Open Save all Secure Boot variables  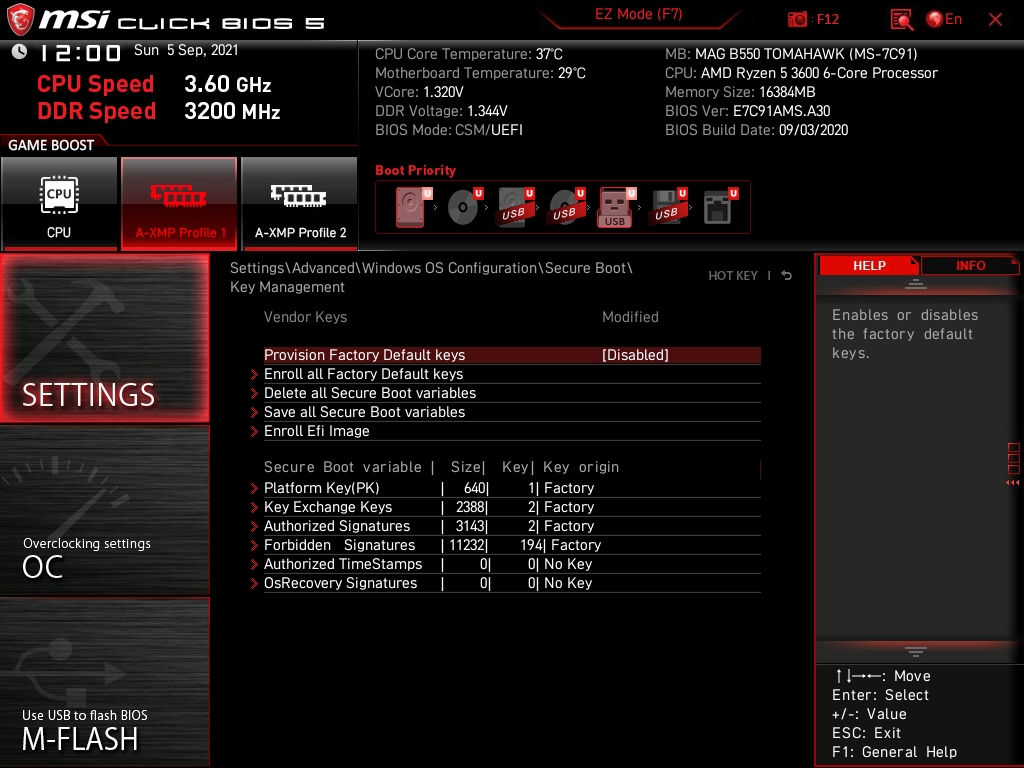pos(512,412)
